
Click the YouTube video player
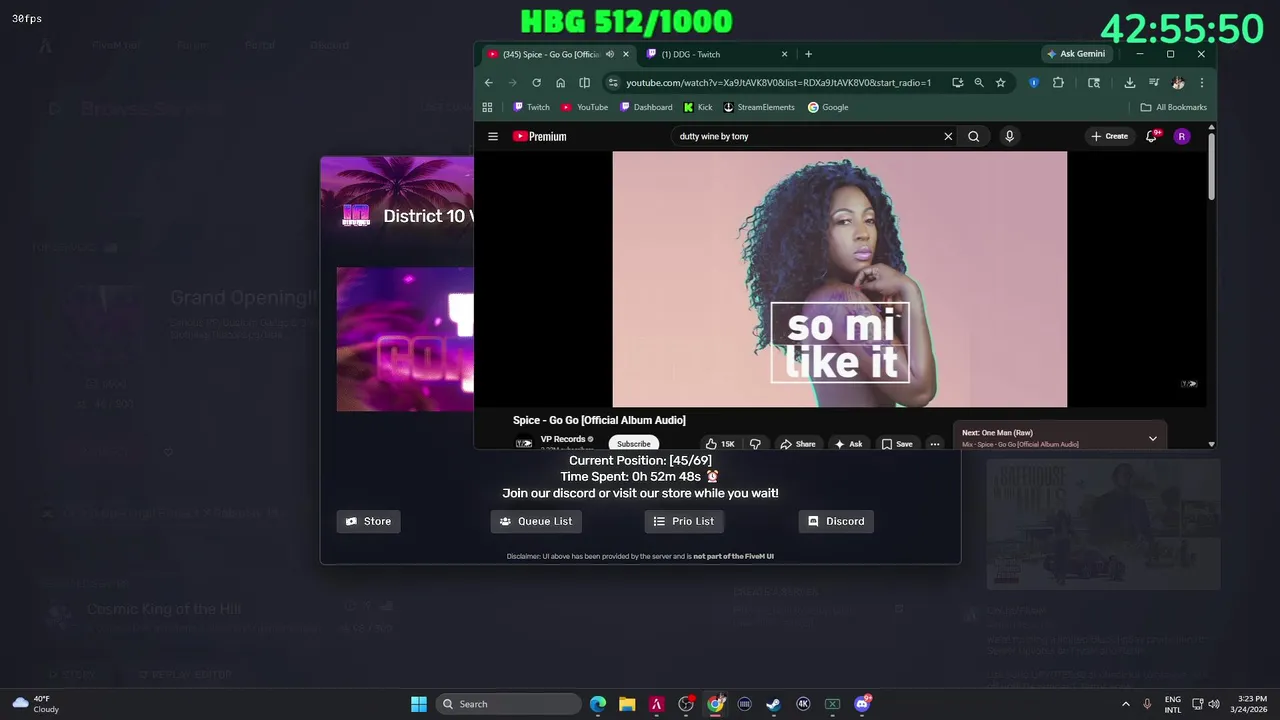coord(839,279)
